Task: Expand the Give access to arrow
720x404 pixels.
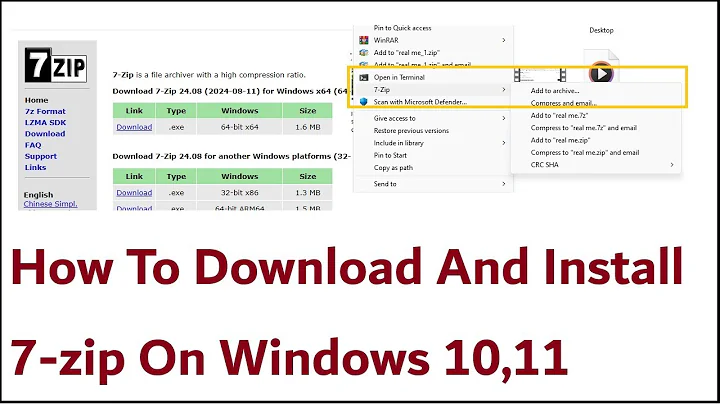Action: (x=504, y=118)
